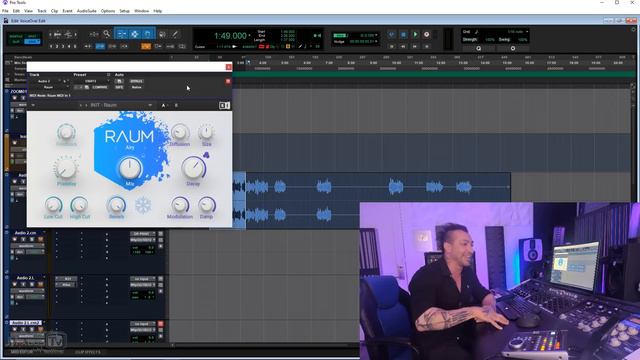Click the Fast Forward transport button
640x360 pixels.
pos(415,46)
